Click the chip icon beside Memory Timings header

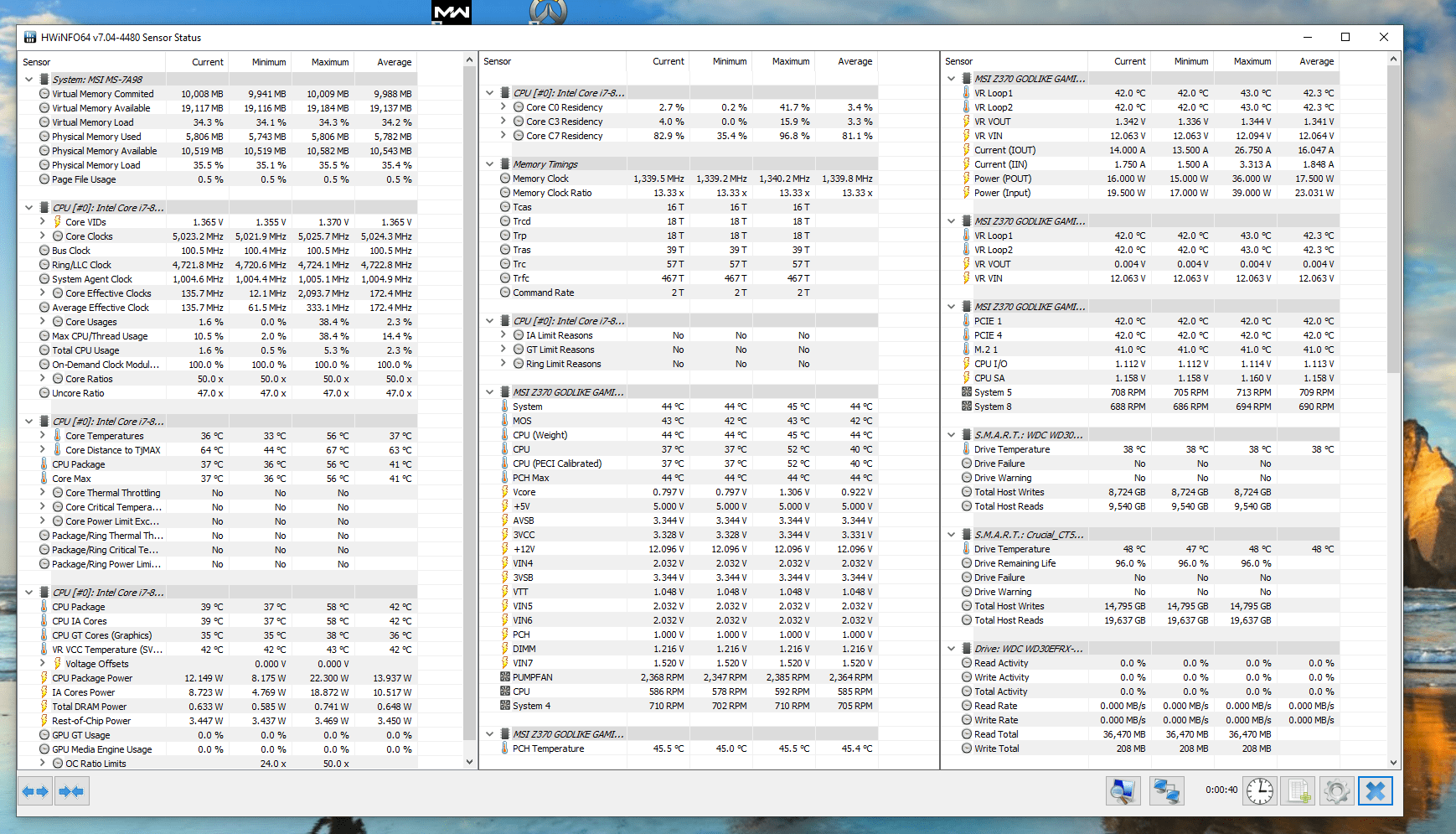tap(505, 164)
